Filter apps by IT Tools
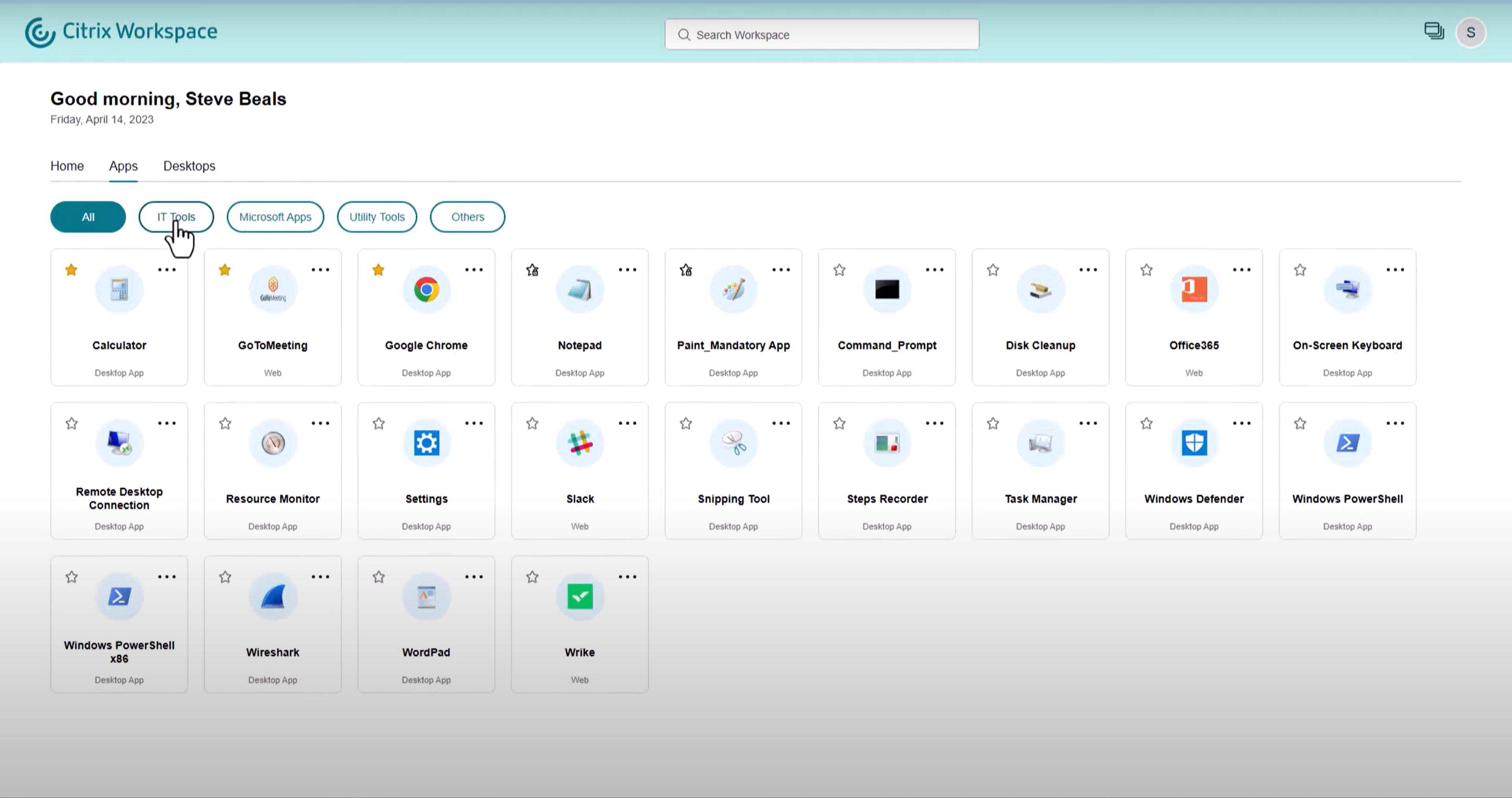Viewport: 1512px width, 798px height. coord(176,217)
